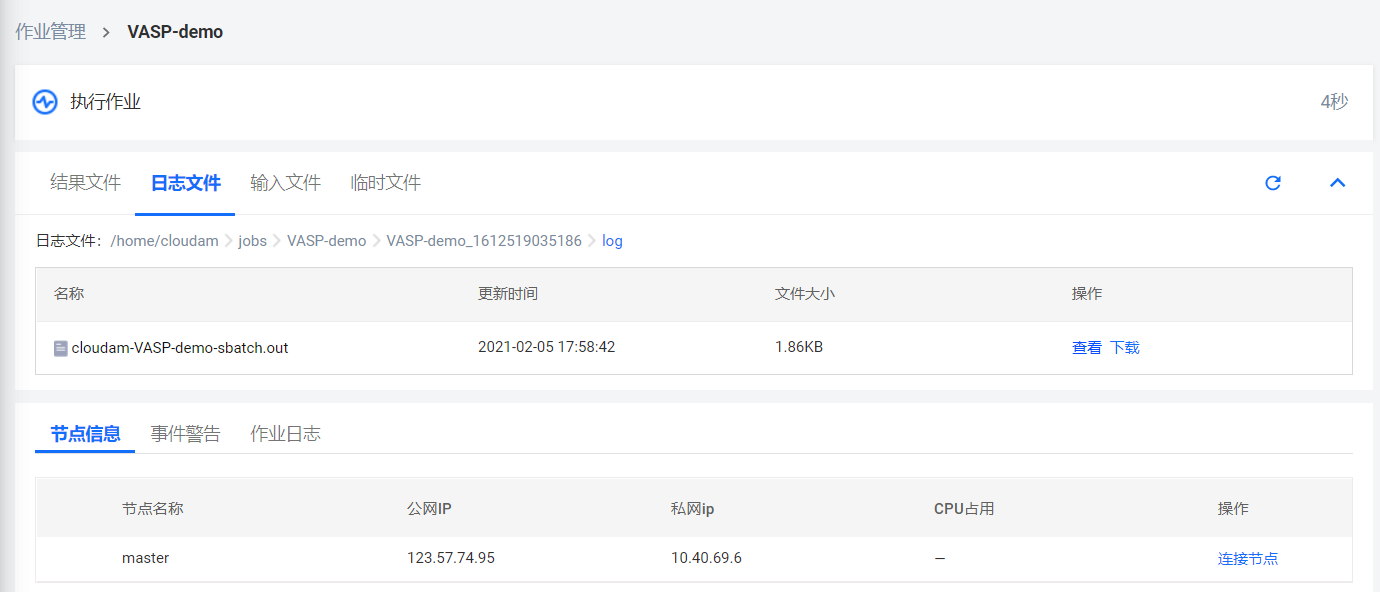Click the public IP 123.57.74.95
Screen dimensions: 1380x592
click(451, 558)
